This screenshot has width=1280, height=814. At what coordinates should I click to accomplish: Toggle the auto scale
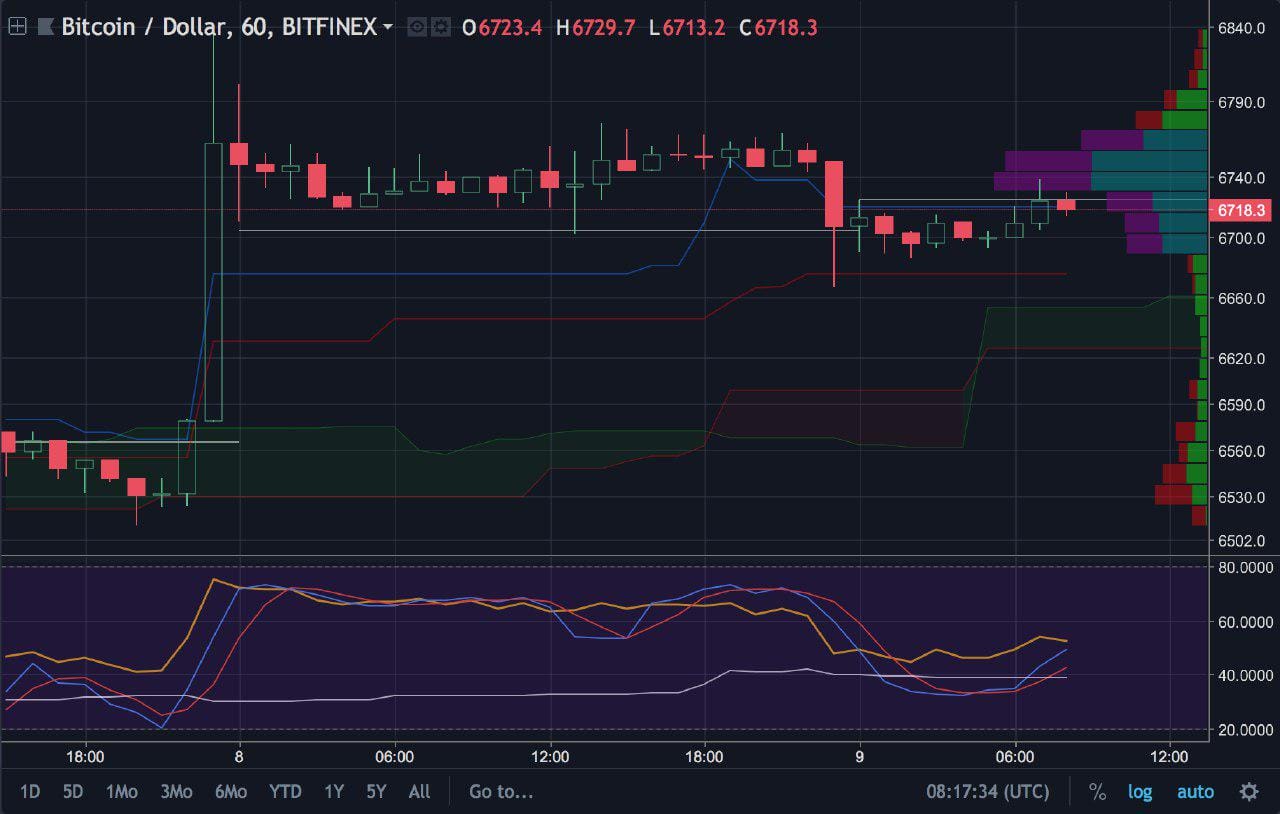[x=1195, y=792]
